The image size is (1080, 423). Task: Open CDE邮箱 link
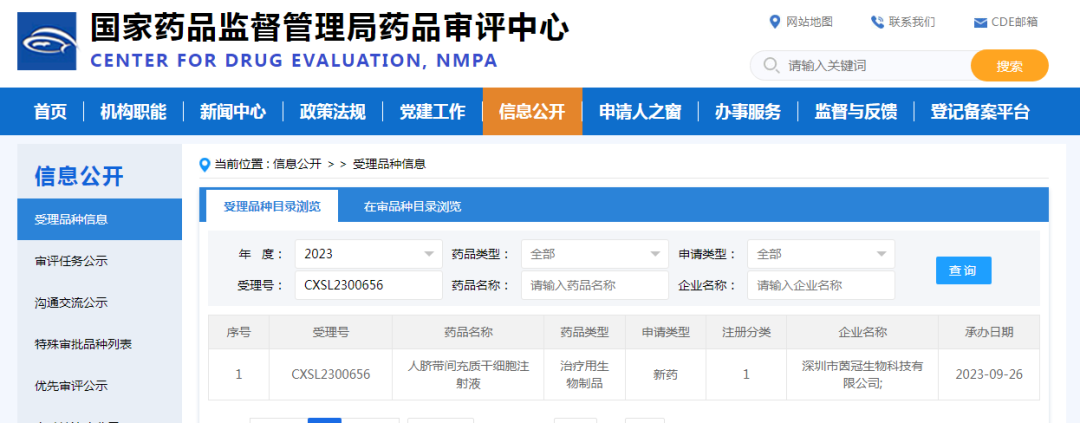point(1015,22)
